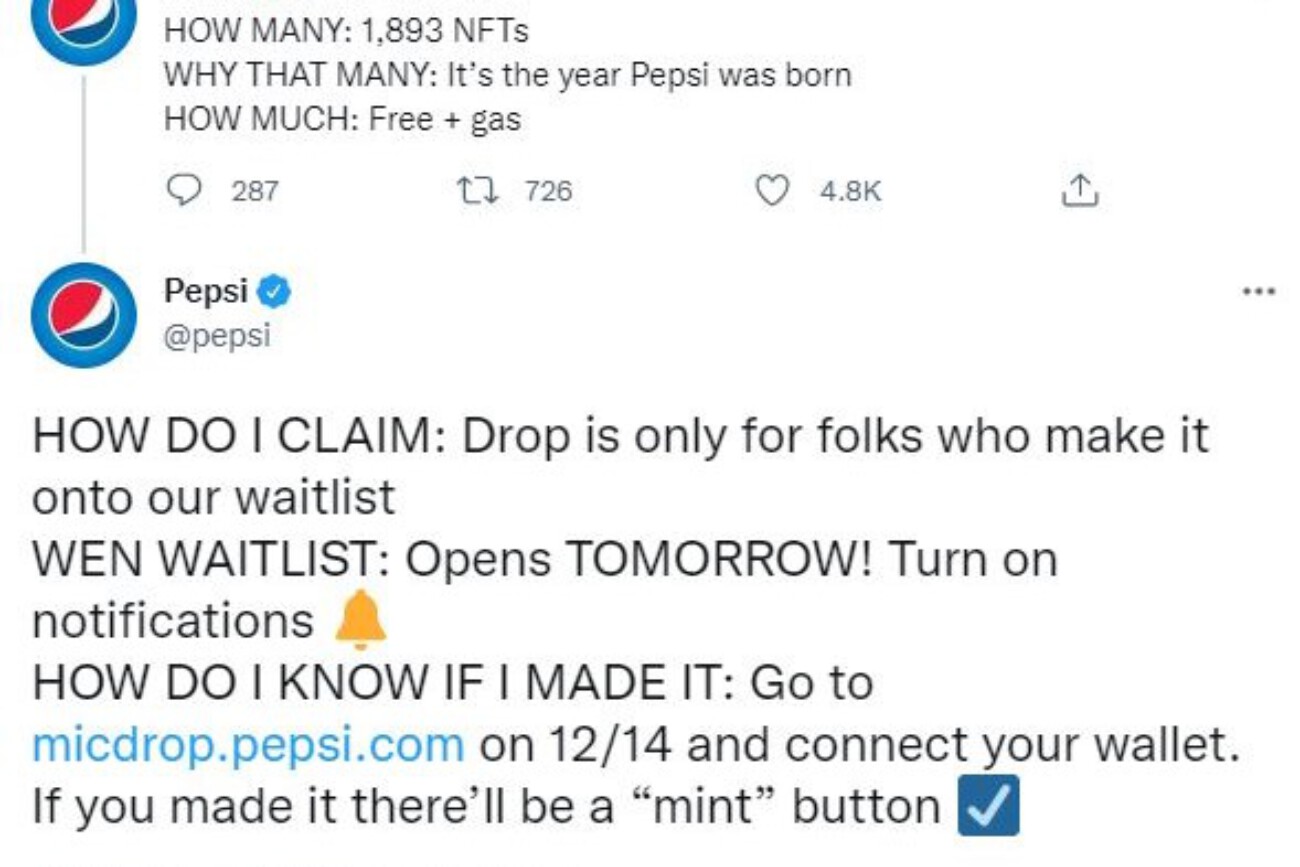Open the three-dot more options menu

coord(1258,293)
